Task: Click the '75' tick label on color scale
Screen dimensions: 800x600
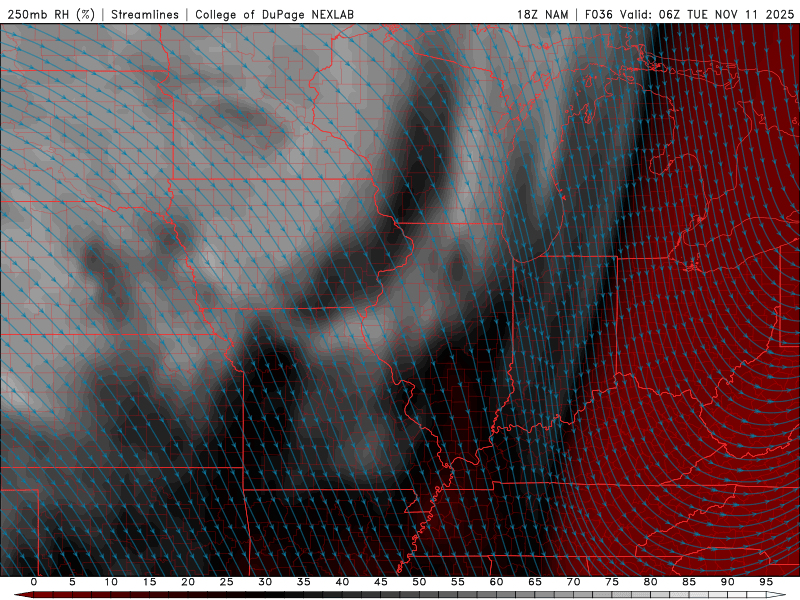Action: 612,582
